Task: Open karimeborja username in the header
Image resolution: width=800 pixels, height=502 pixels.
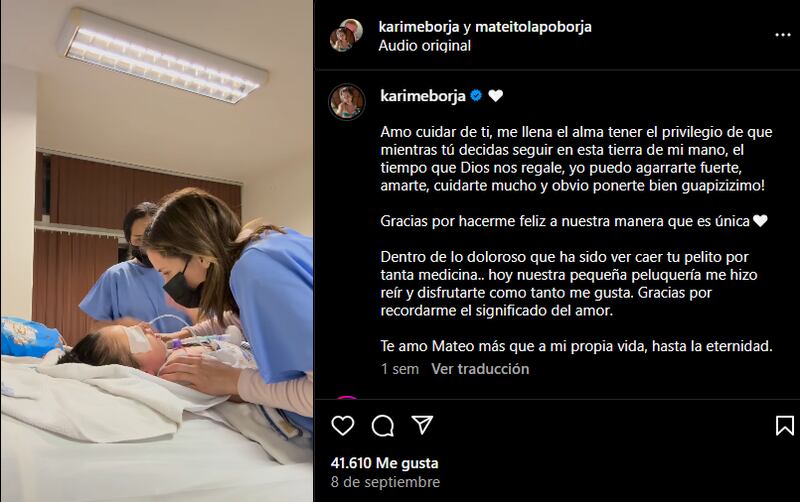Action: coord(419,27)
